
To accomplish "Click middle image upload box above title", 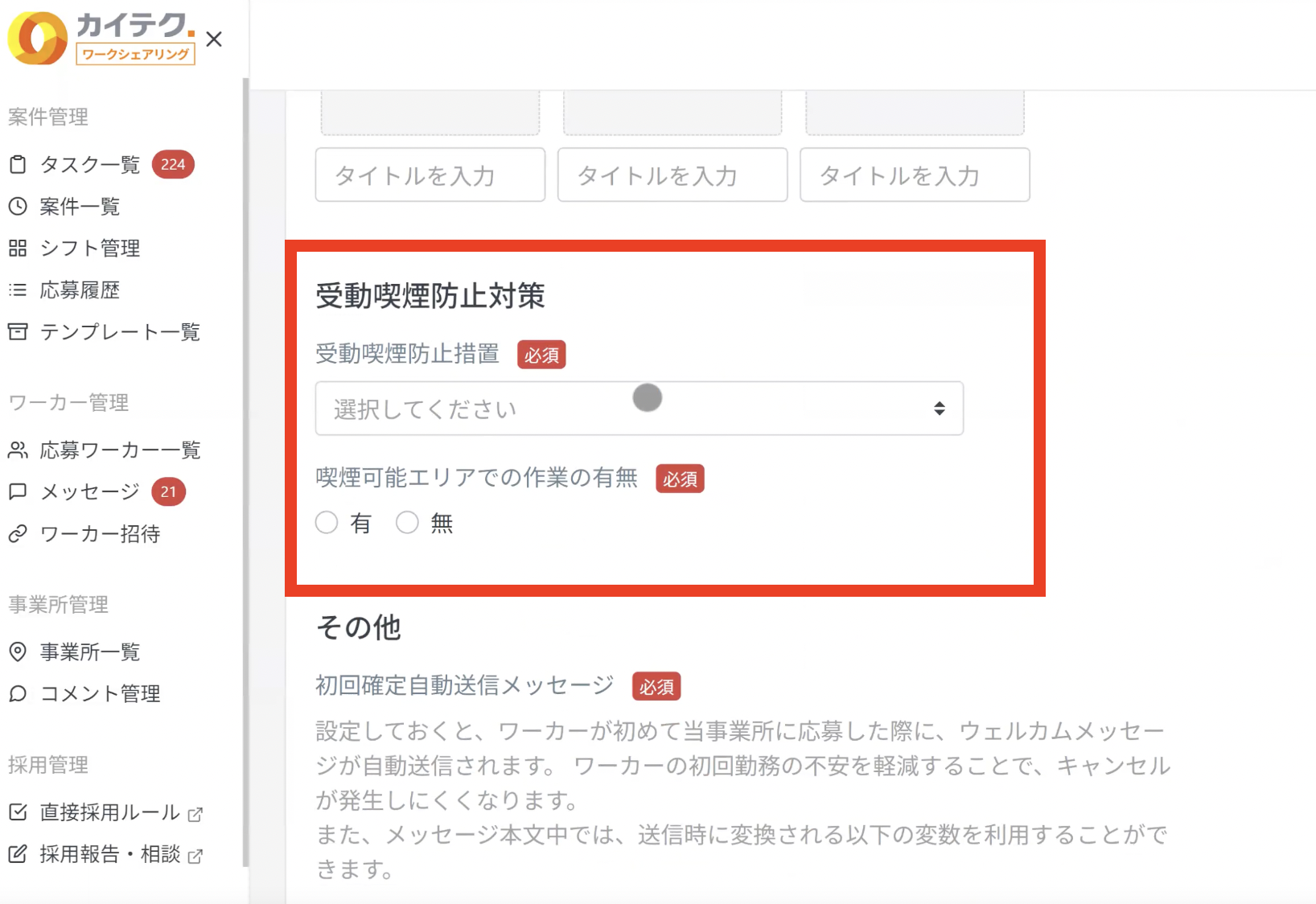I will point(672,113).
